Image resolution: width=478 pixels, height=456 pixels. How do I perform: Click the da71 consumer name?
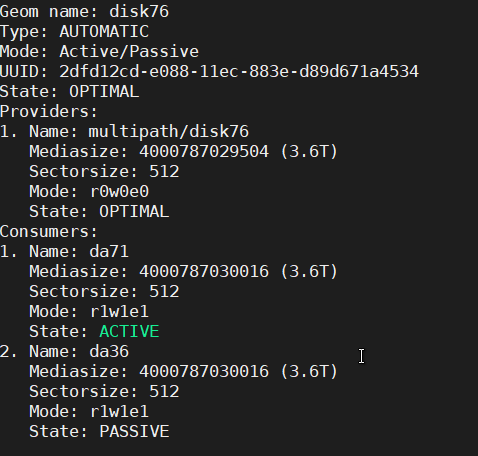(109, 252)
